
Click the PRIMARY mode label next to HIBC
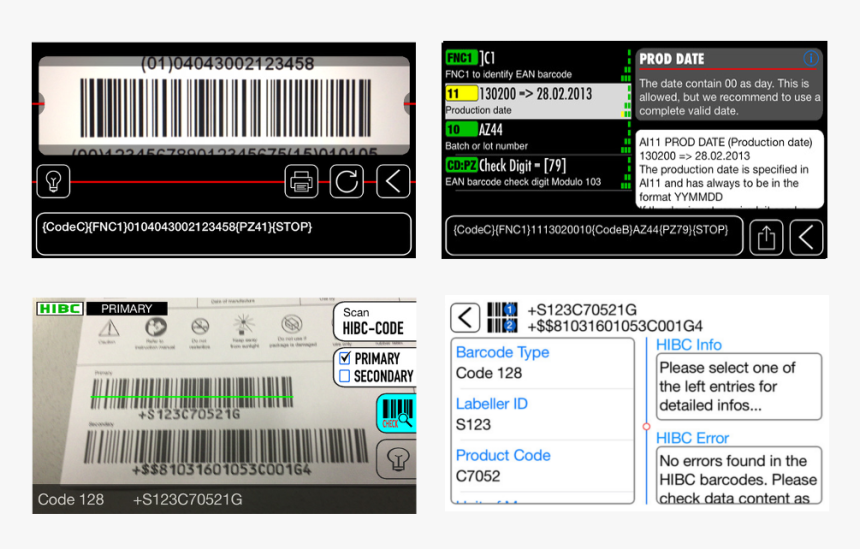tap(127, 308)
